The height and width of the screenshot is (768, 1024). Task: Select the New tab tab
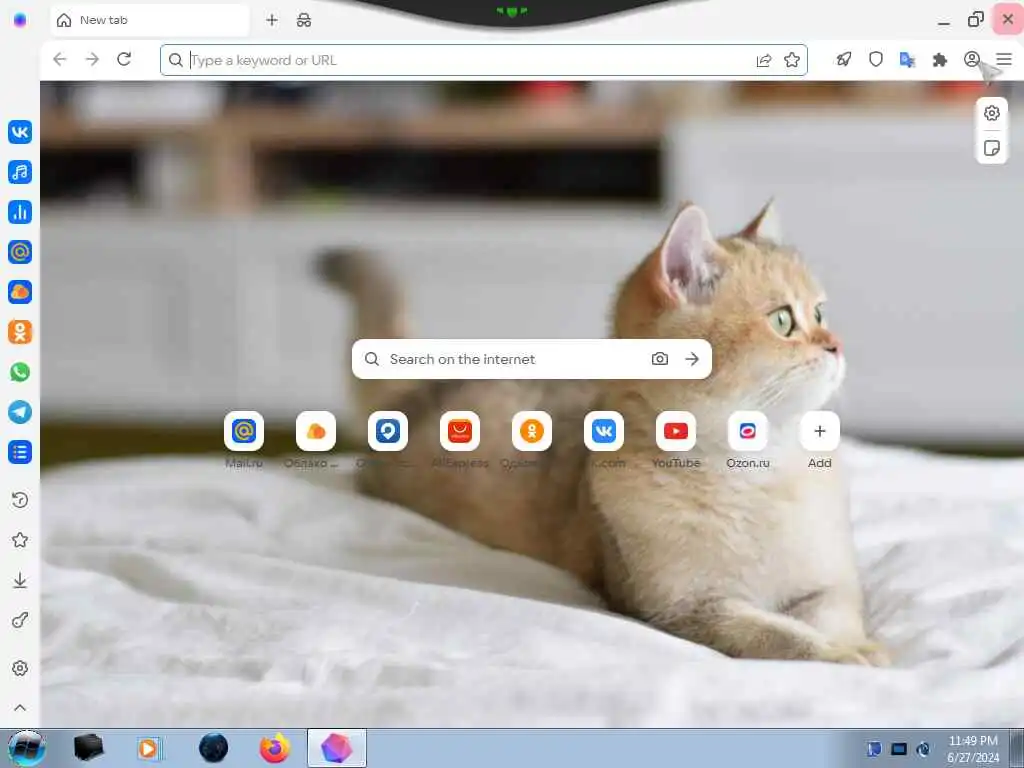coord(150,20)
